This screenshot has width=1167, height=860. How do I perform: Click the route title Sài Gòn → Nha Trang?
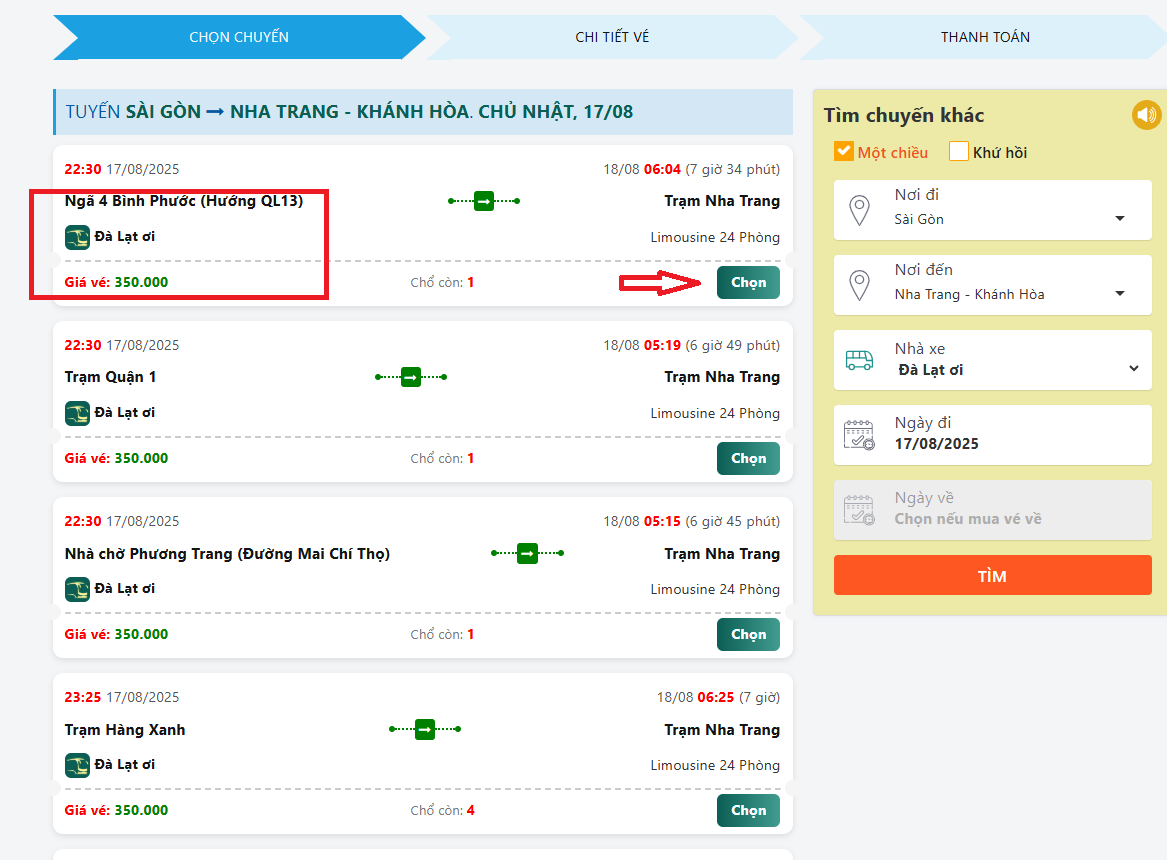349,112
